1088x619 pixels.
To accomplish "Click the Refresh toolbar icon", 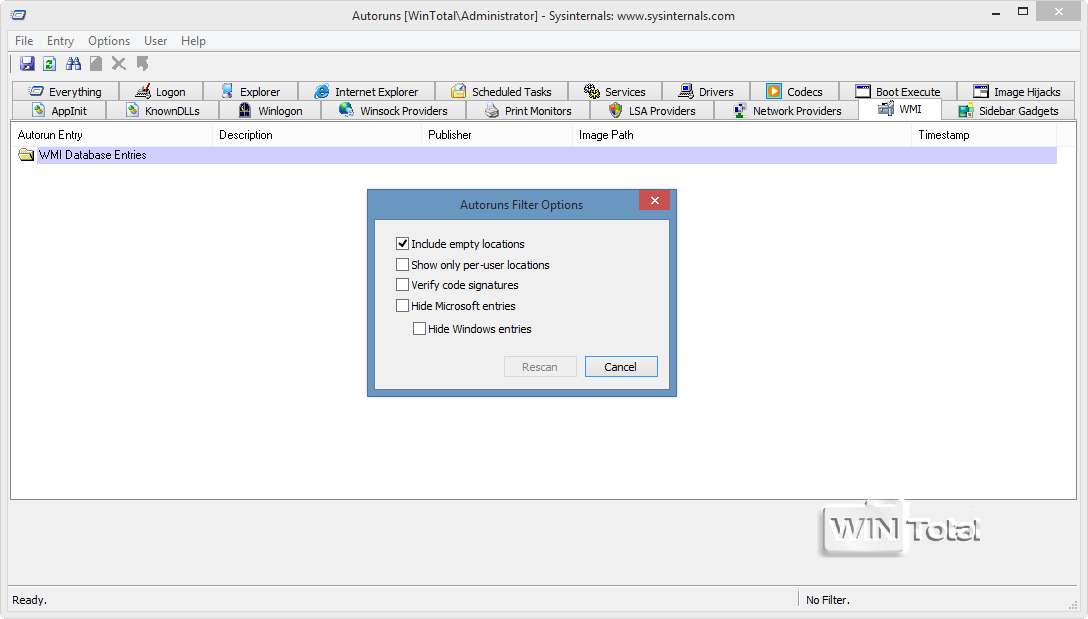I will coord(49,64).
